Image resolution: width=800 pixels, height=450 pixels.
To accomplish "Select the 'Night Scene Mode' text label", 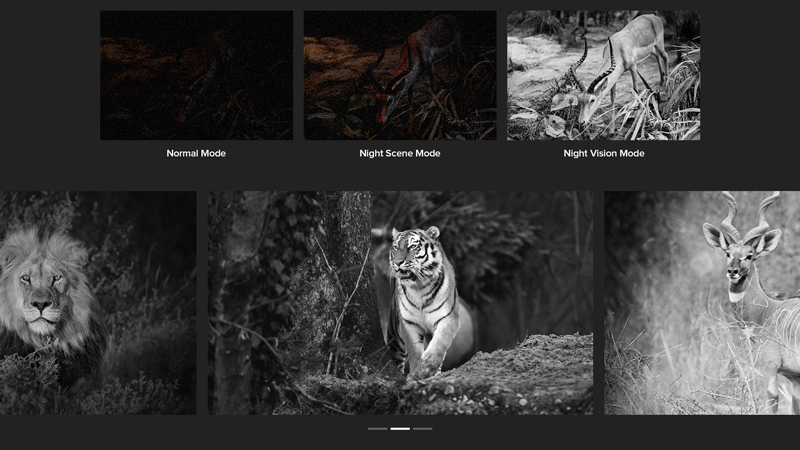I will [x=400, y=154].
